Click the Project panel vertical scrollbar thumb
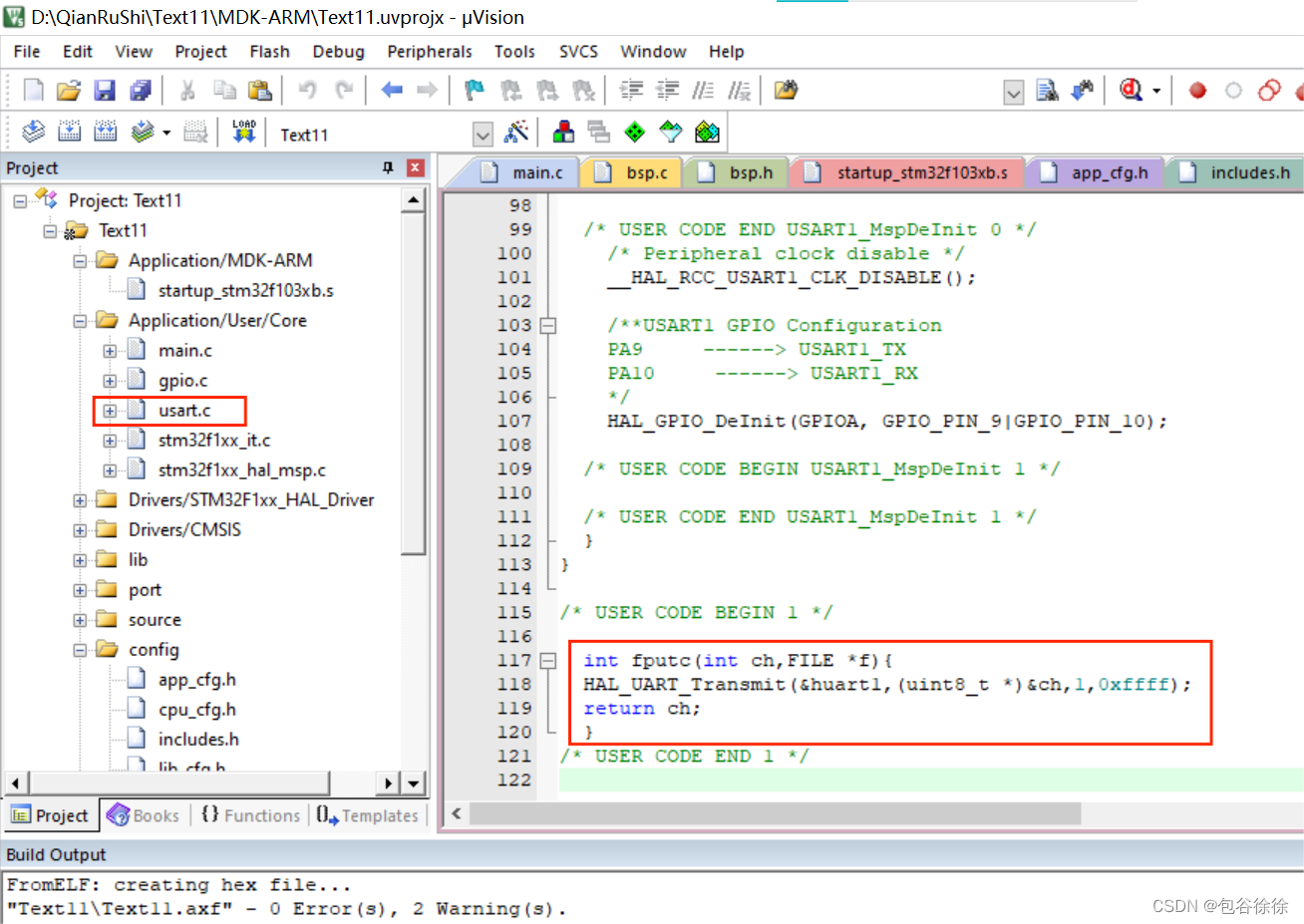The width and height of the screenshot is (1304, 924). pos(414,384)
